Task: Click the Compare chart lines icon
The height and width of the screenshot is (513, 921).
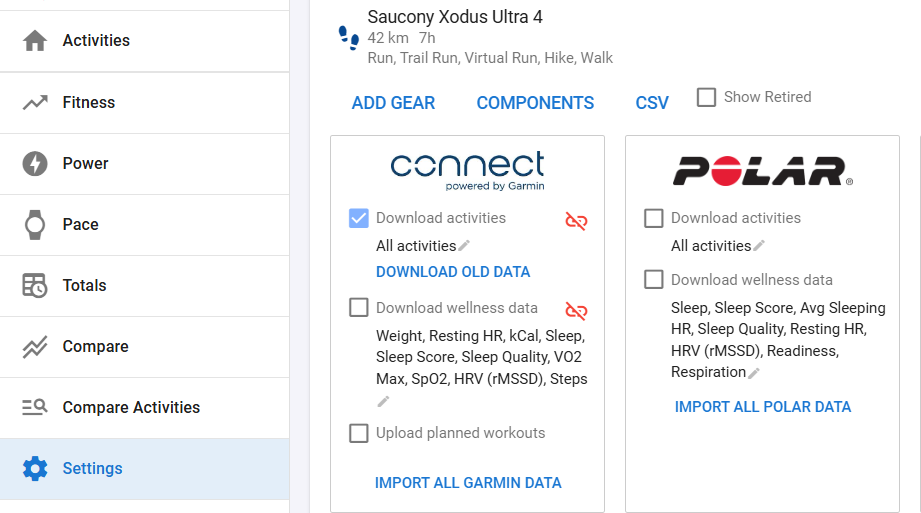Action: 35,347
